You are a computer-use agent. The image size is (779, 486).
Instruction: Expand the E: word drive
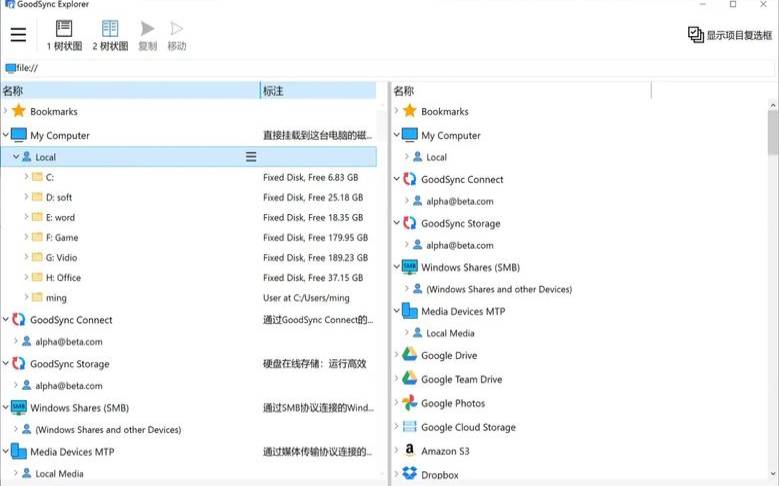coord(26,217)
